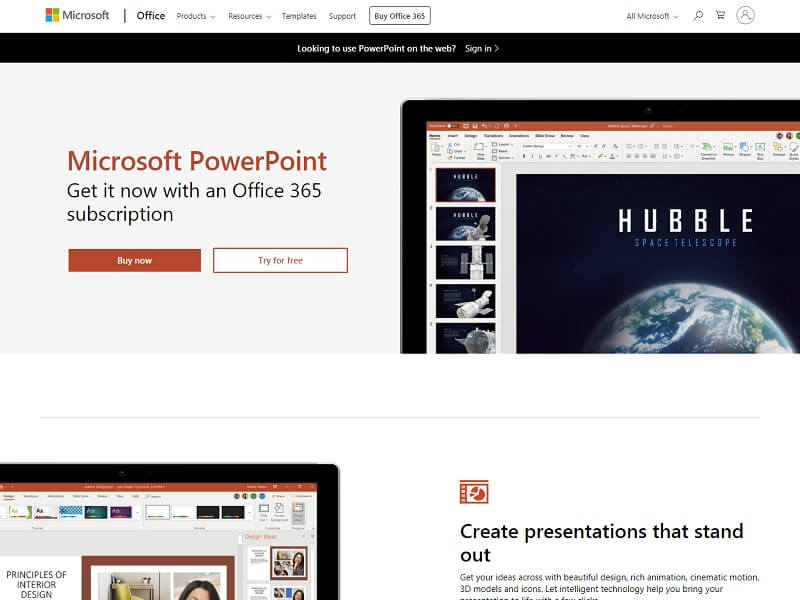This screenshot has width=800, height=600.
Task: Select the first Hubble slide thumbnail with the red border
Action: pos(465,185)
